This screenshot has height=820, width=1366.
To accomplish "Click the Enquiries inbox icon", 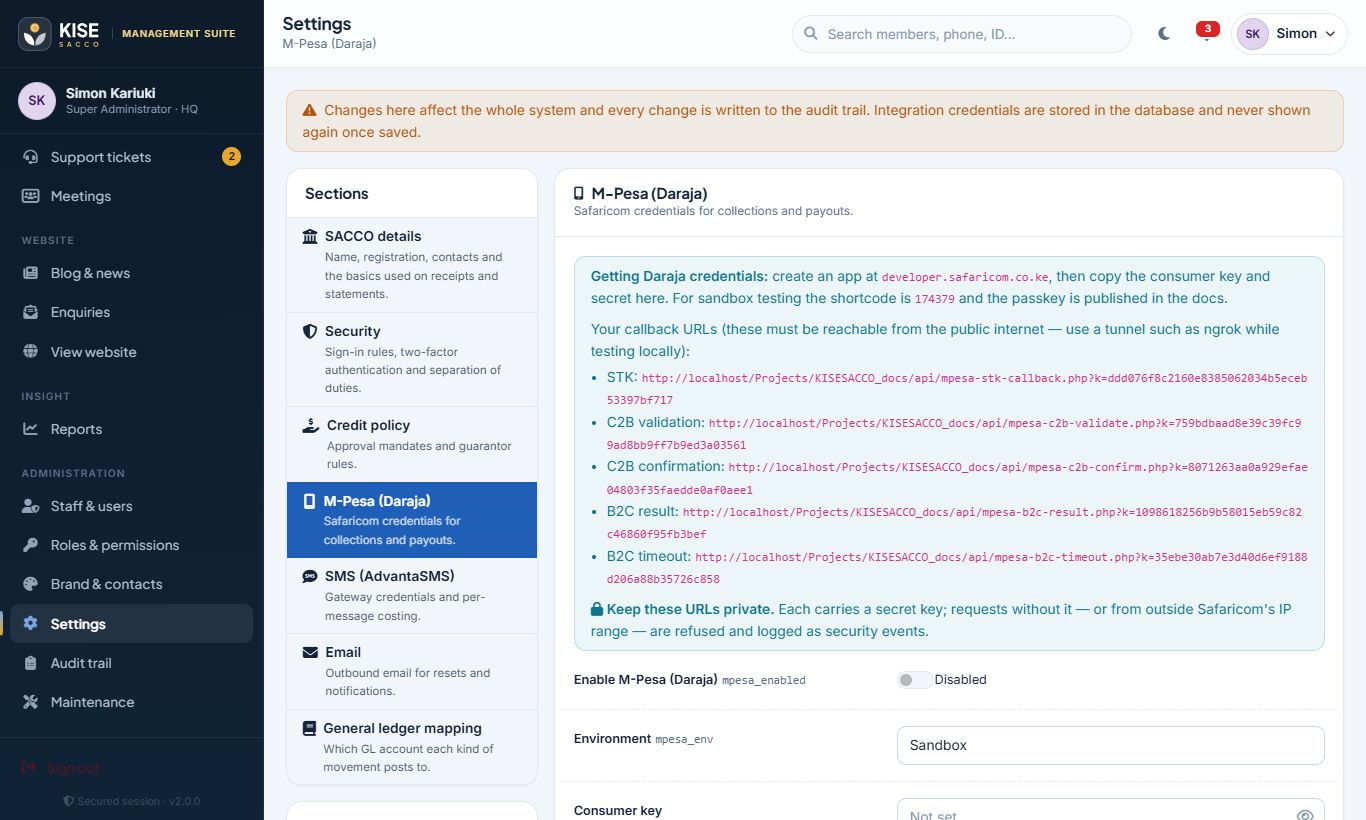I will tap(31, 312).
